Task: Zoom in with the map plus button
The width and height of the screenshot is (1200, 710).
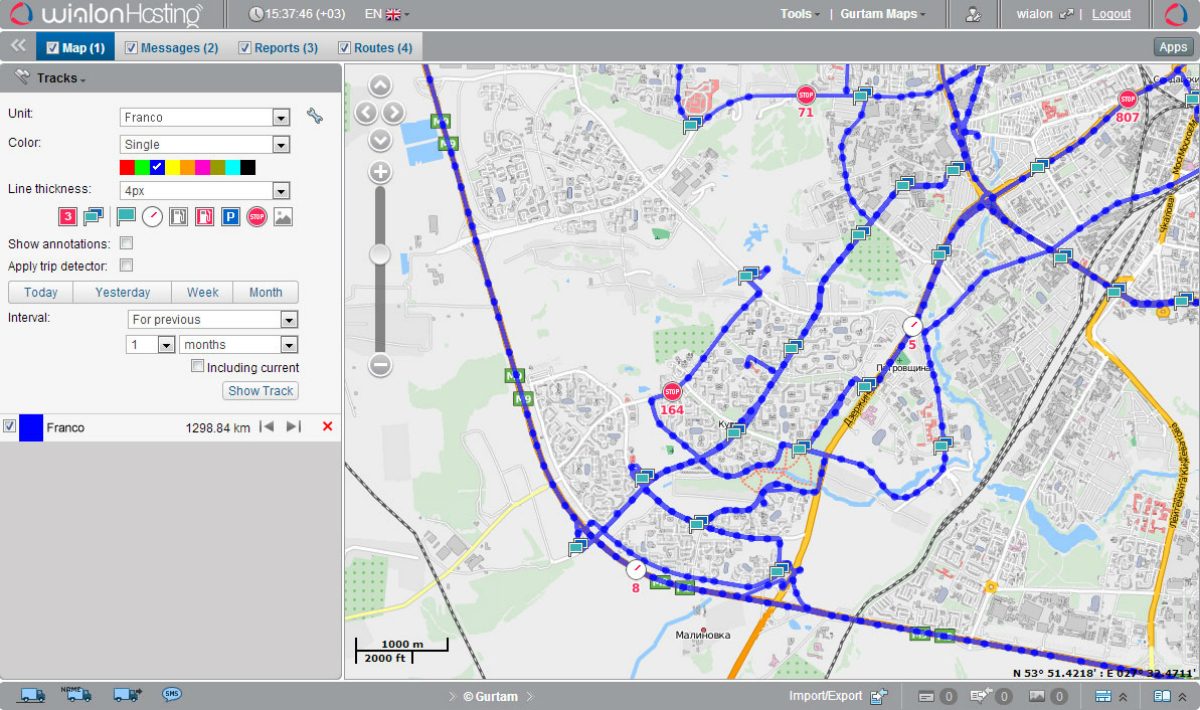Action: point(380,171)
